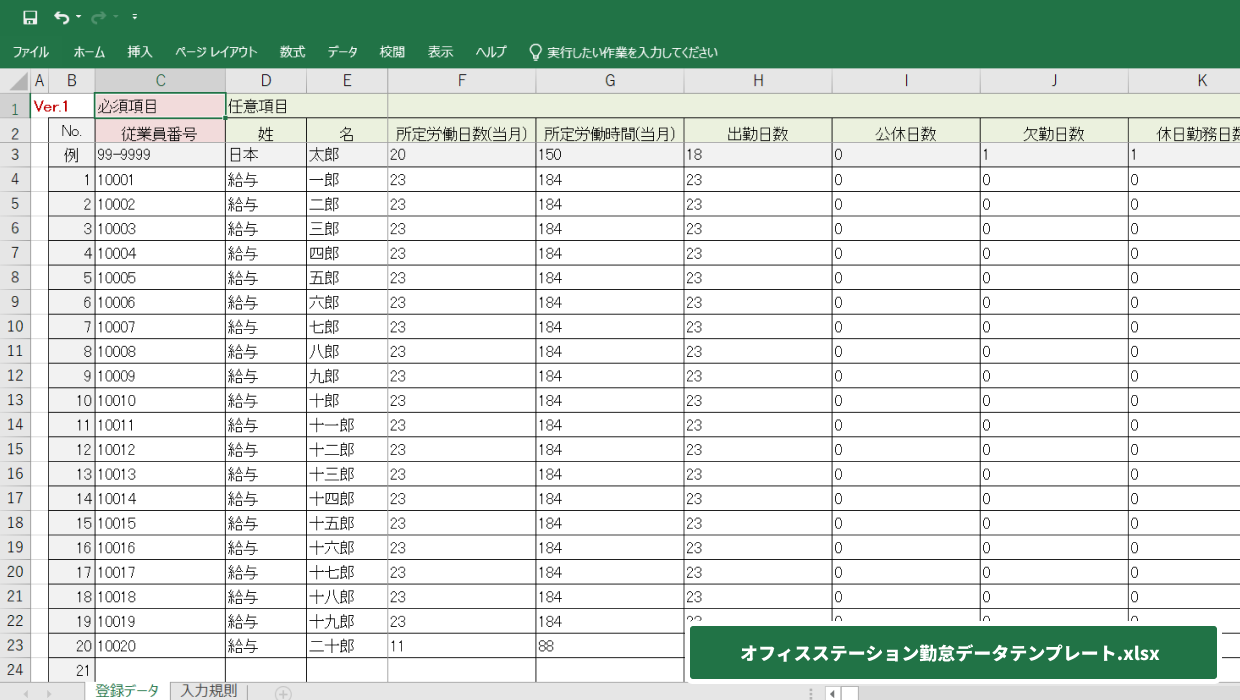Click the Undo arrow icon
1240x700 pixels.
pos(61,17)
